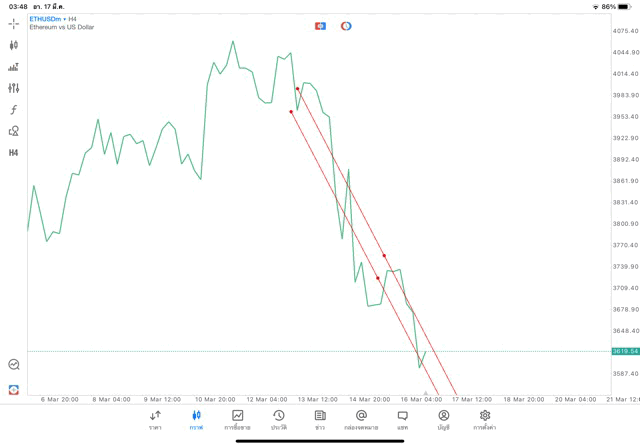Select the upper red trendline anchor point

click(297, 89)
